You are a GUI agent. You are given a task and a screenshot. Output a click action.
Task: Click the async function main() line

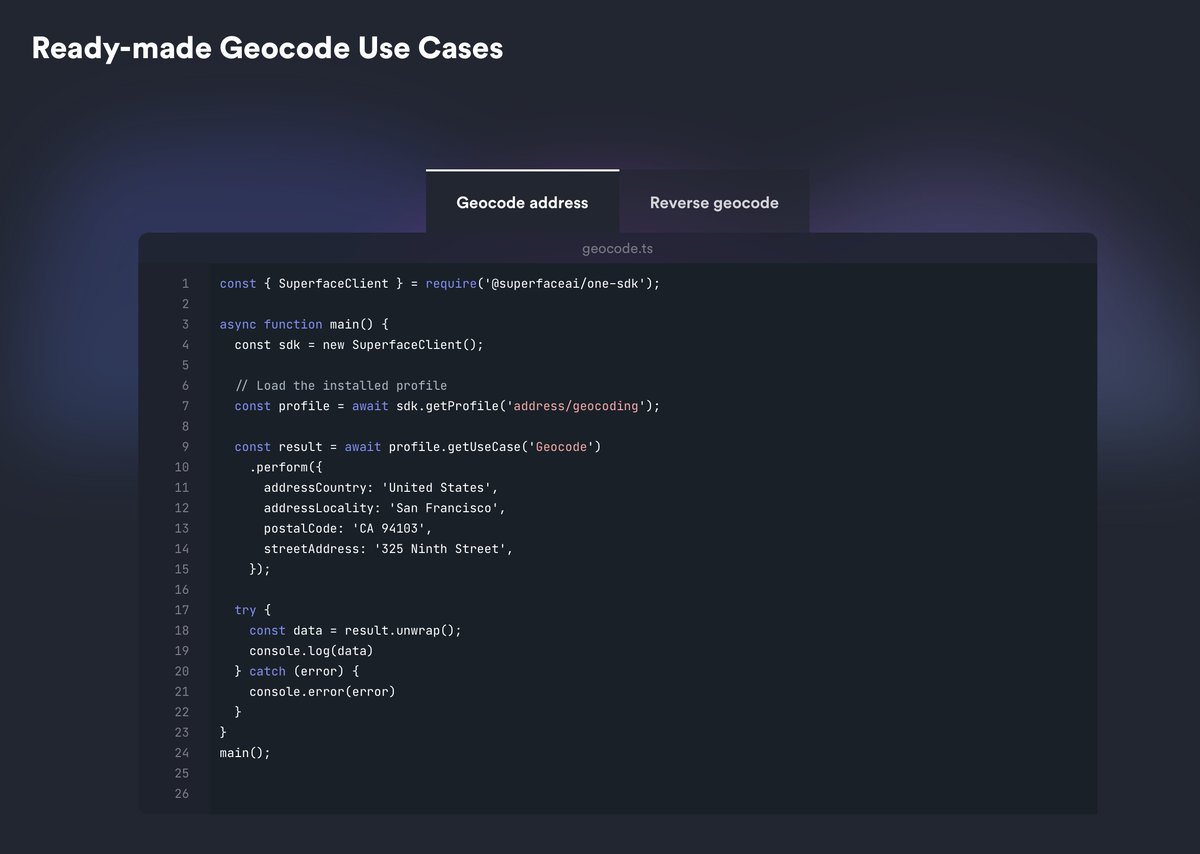(304, 324)
